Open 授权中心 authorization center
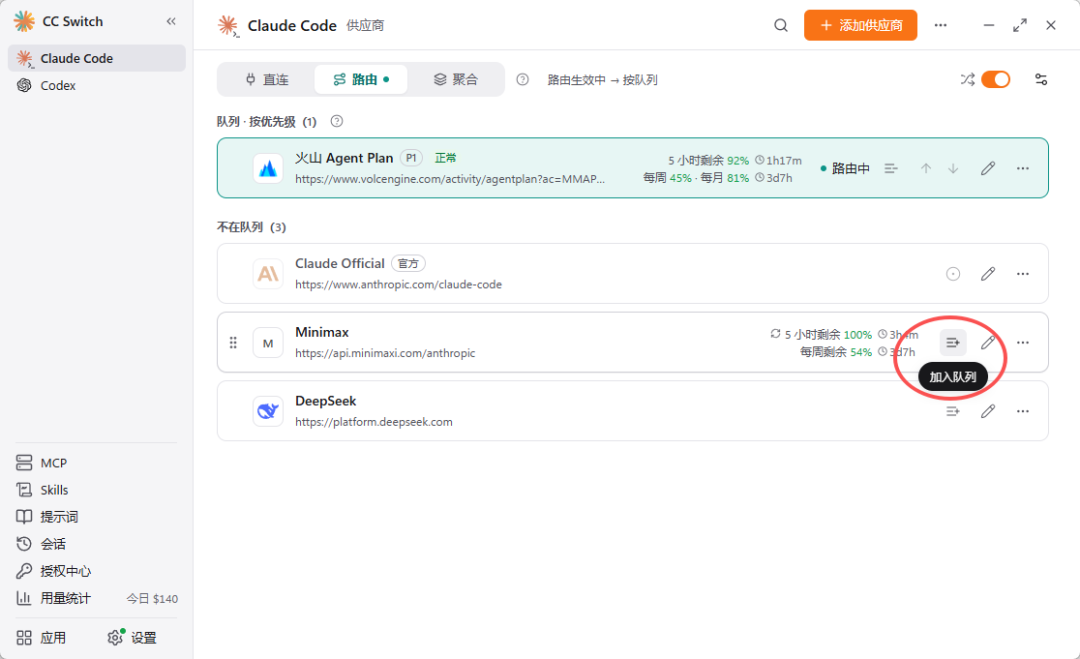This screenshot has width=1080, height=659. click(x=54, y=571)
